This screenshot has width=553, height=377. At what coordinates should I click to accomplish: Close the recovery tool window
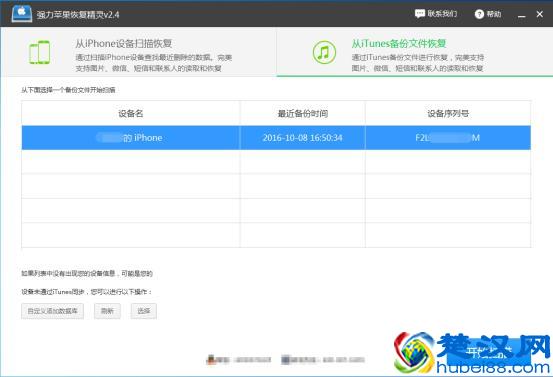tap(540, 14)
